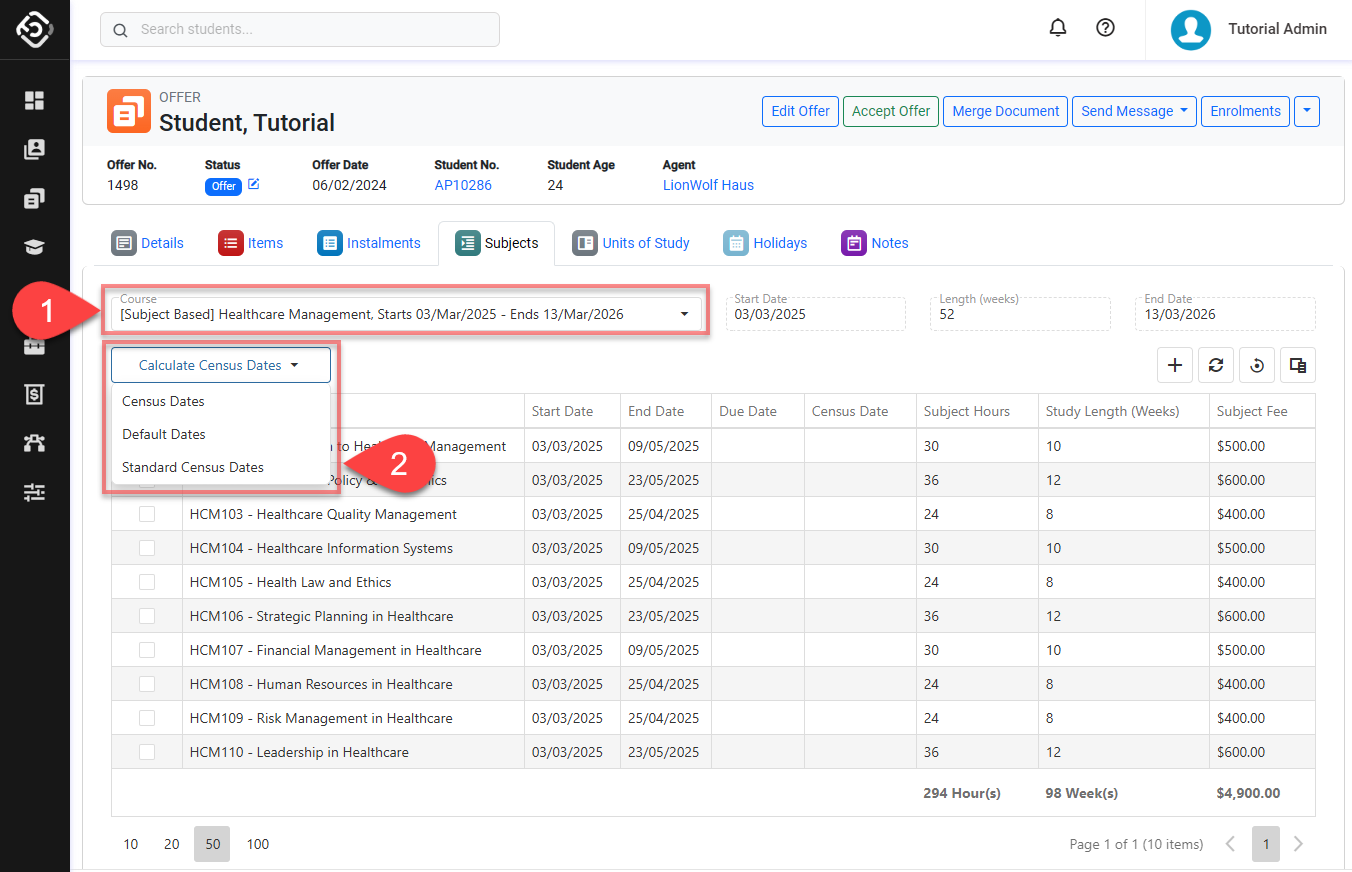Open the settings sliders sidebar icon
Screen dimensions: 1352x872
[x=35, y=492]
